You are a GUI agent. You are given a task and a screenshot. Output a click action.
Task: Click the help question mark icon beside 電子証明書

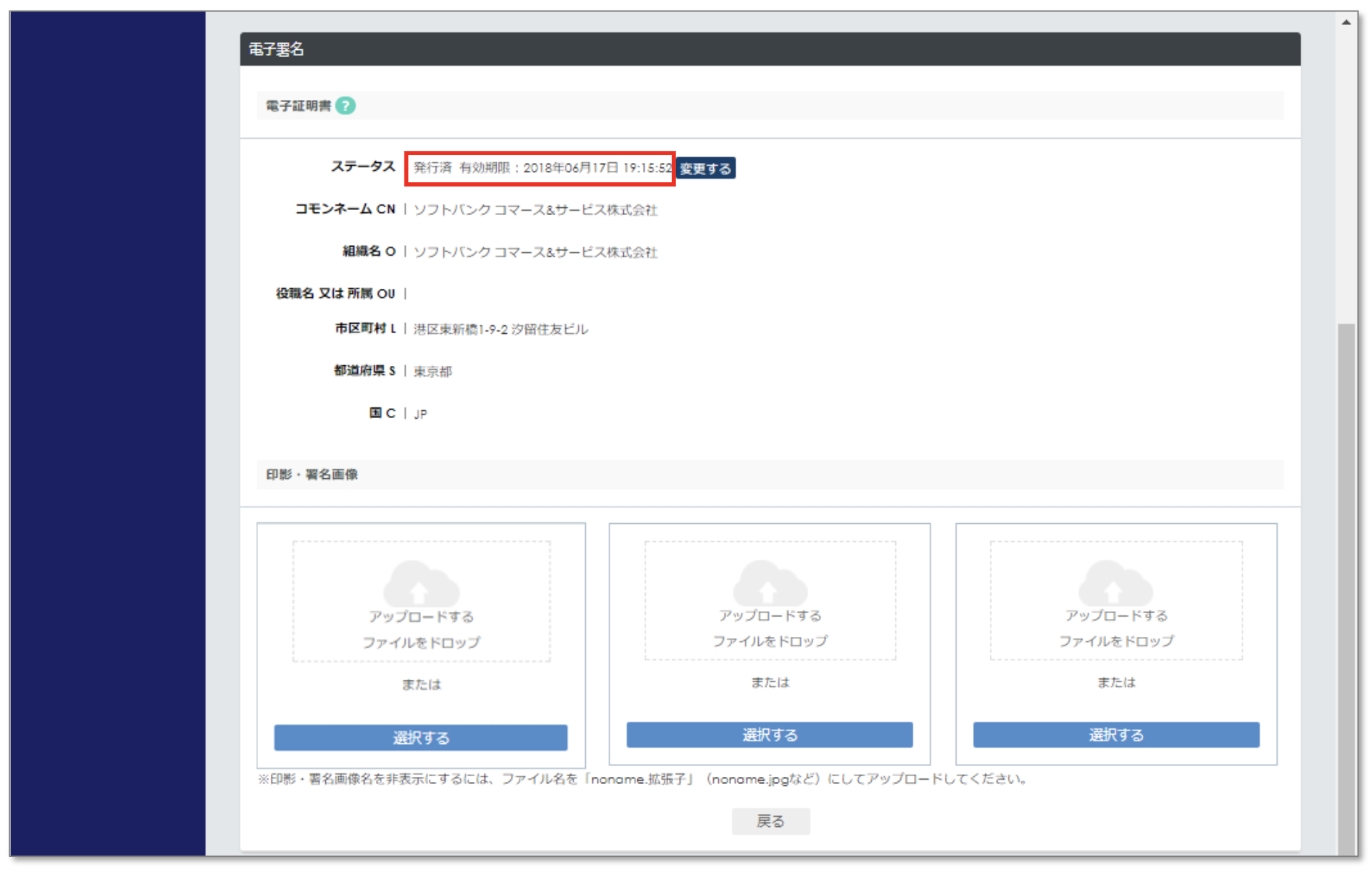345,106
